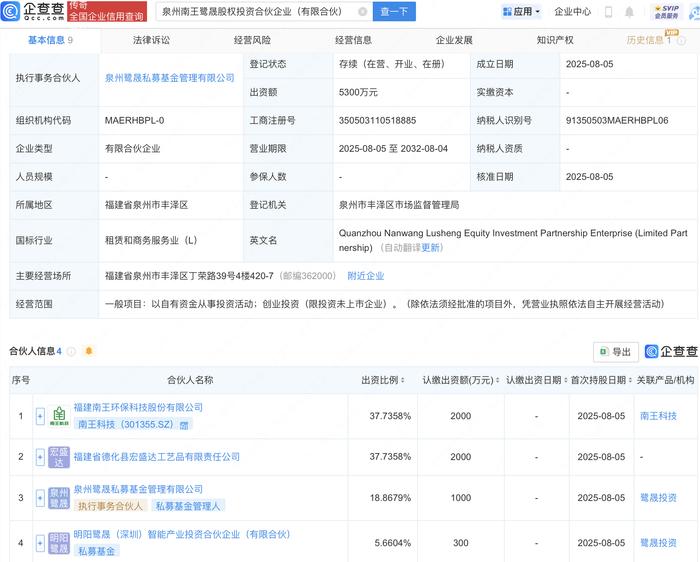Image resolution: width=700 pixels, height=562 pixels.
Task: Click 登记机关 value 泉州市丰泽区市场监督管理局
Action: (399, 205)
